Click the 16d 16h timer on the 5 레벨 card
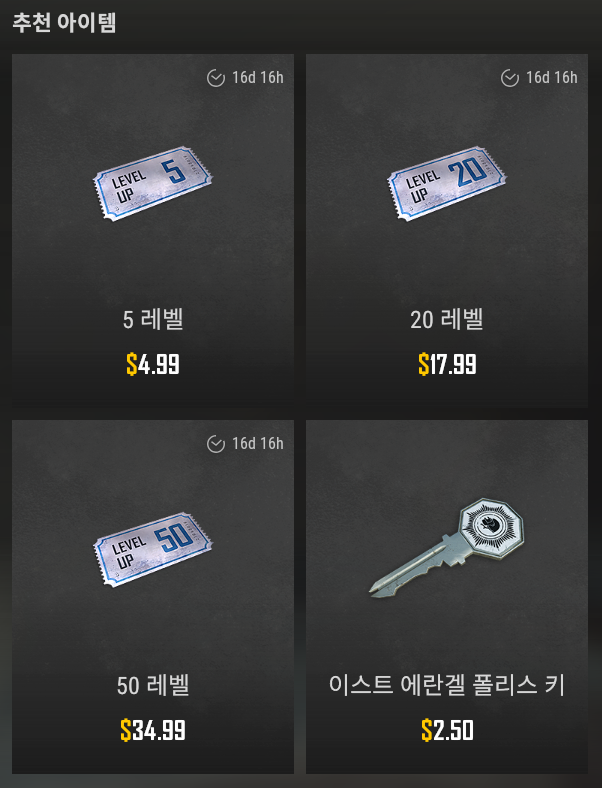 pyautogui.click(x=258, y=78)
